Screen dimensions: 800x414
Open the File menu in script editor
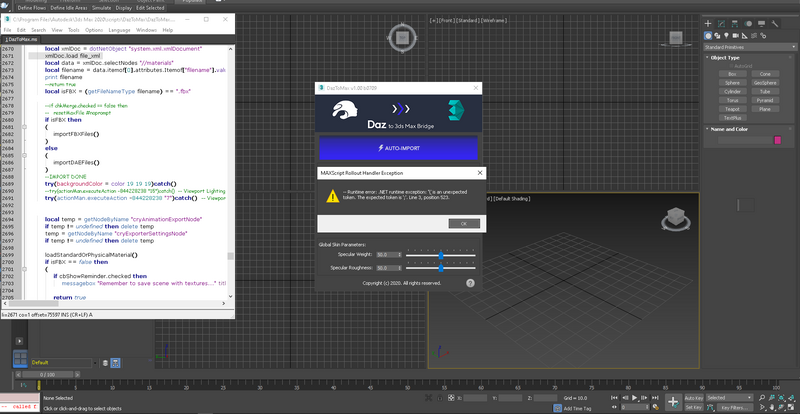tap(7, 30)
